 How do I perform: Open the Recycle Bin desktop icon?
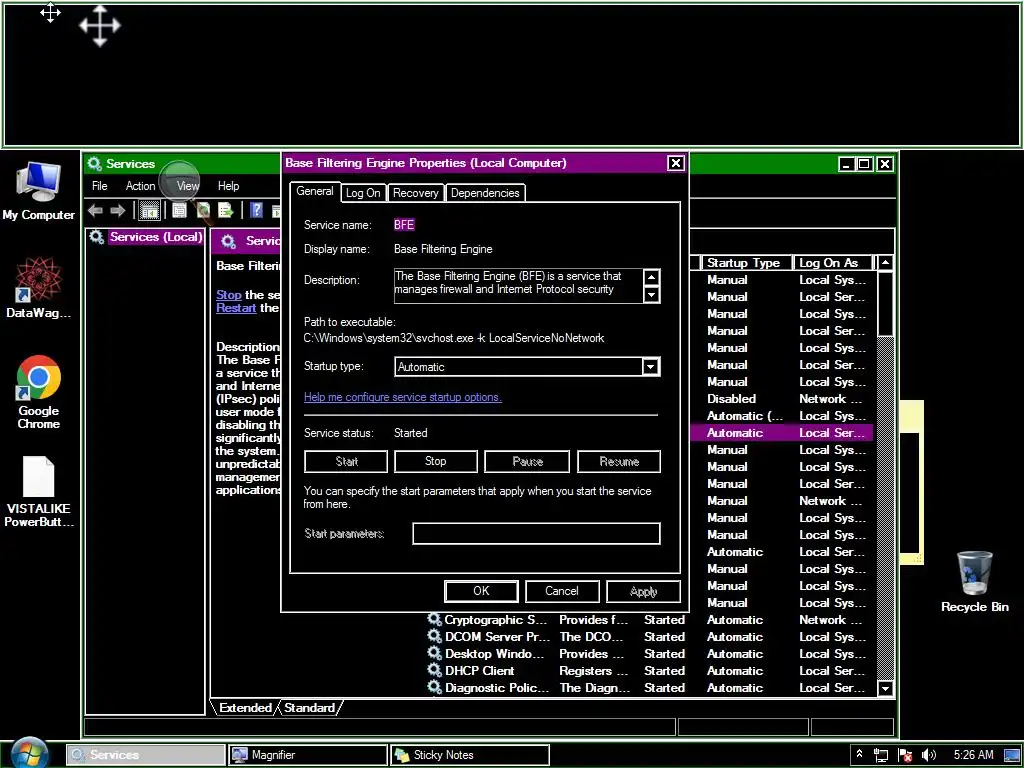tap(974, 581)
